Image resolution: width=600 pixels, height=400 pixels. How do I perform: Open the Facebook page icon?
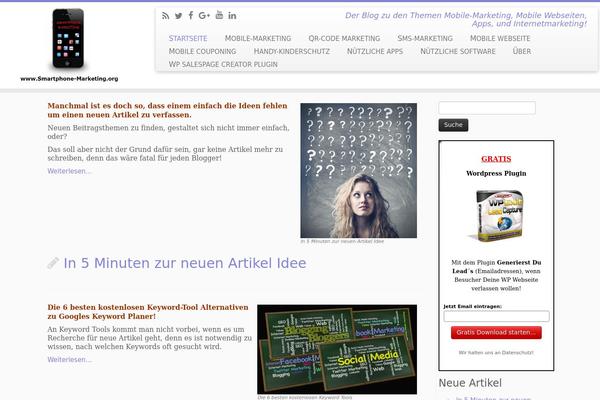tap(191, 15)
